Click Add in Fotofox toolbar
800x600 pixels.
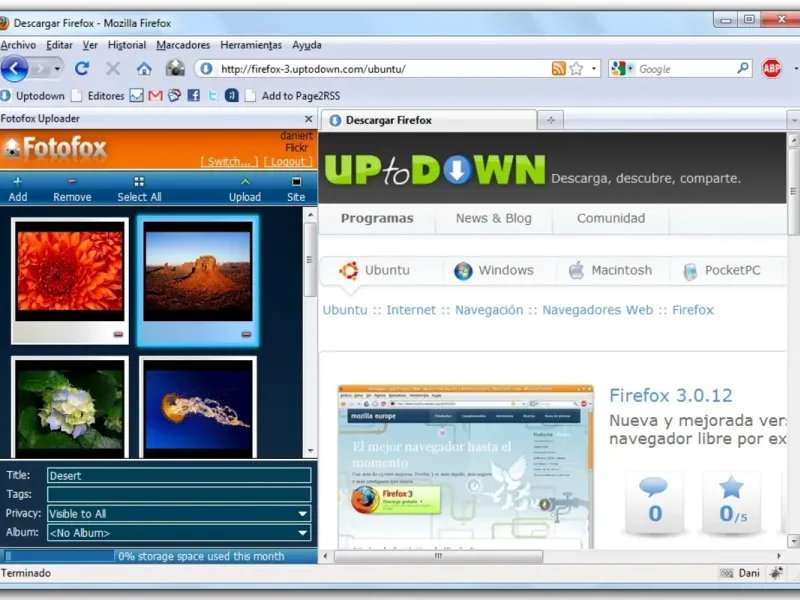coord(18,189)
